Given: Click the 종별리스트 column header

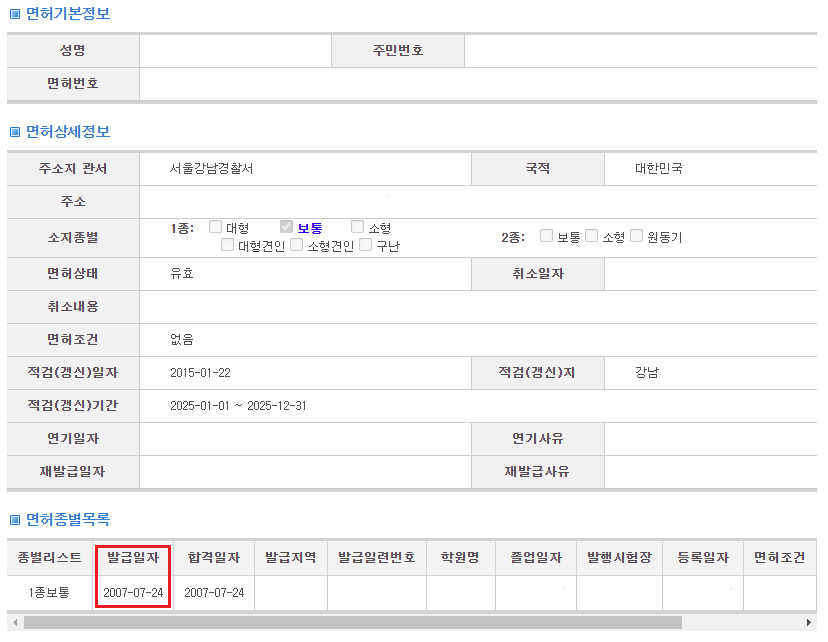Looking at the screenshot, I should (50, 558).
